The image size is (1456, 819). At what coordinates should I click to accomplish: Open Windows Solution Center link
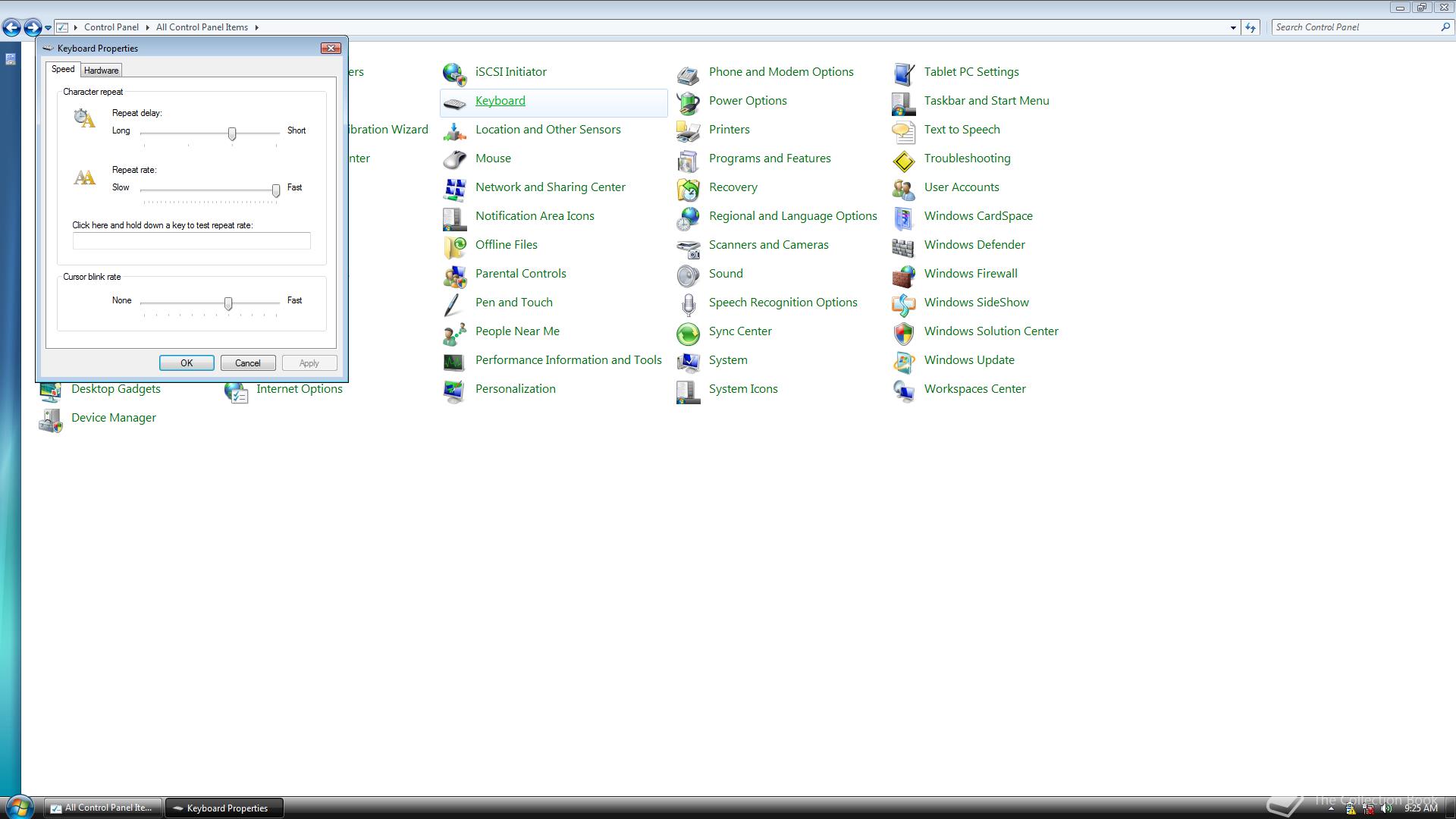[x=991, y=331]
